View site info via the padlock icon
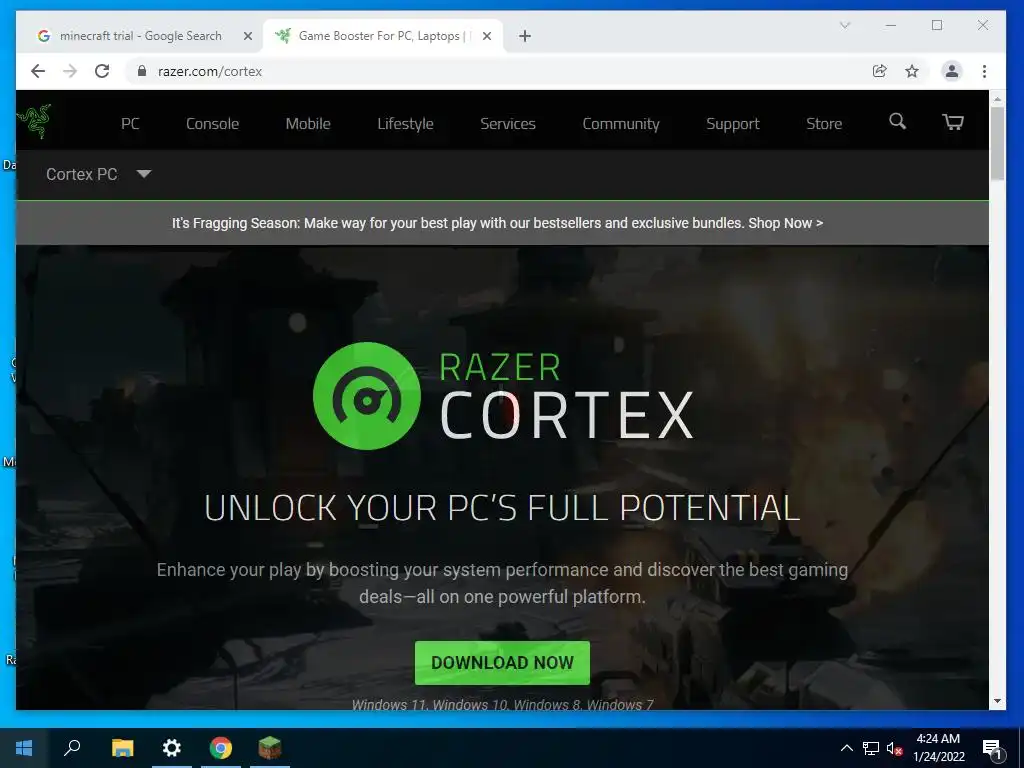Viewport: 1024px width, 768px height. [142, 71]
